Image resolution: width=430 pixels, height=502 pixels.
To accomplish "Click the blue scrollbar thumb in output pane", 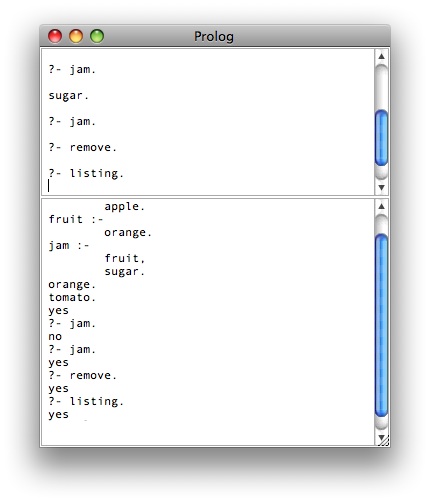I will 382,325.
